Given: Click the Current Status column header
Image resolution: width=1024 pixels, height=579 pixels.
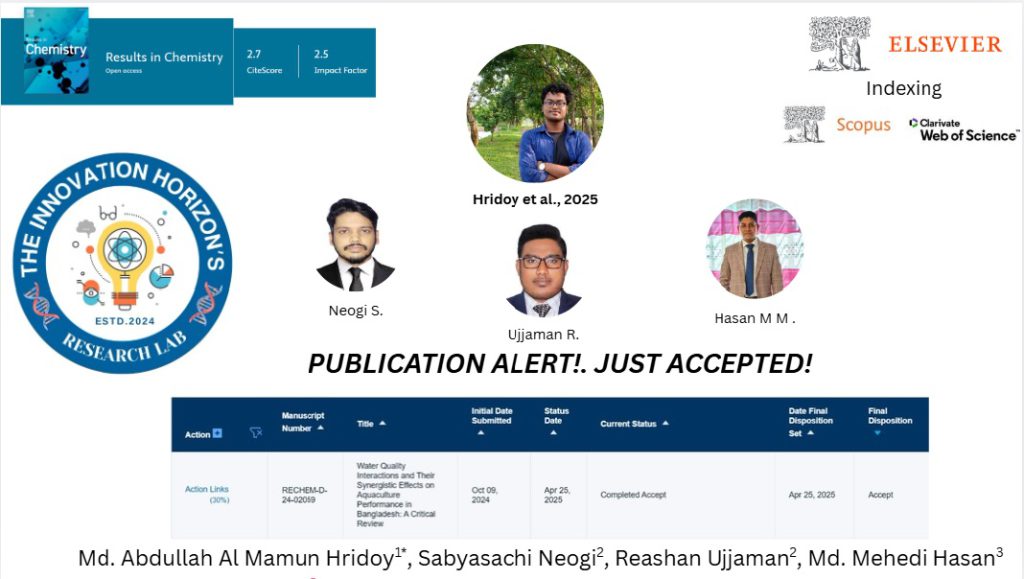Looking at the screenshot, I should (628, 424).
